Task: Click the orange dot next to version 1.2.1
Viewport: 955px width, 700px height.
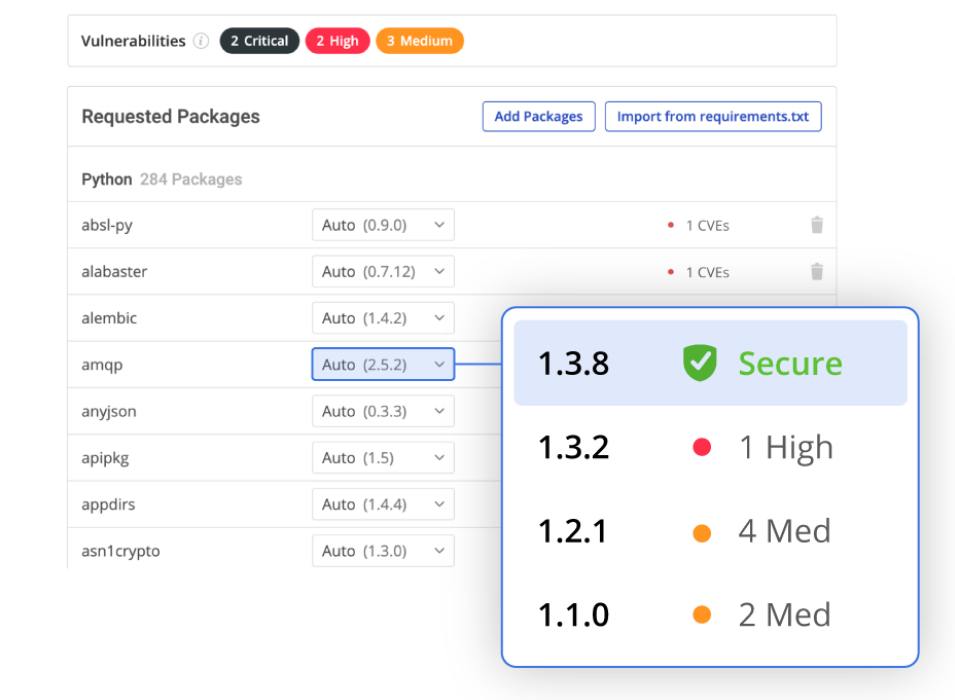Action: pos(702,531)
